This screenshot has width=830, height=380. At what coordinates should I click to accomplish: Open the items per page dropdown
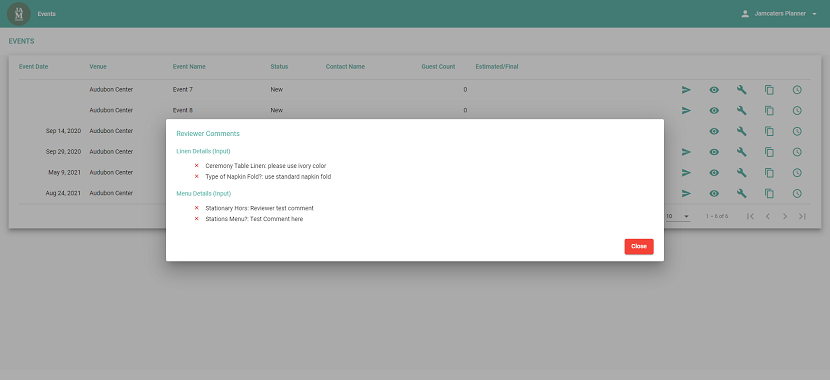678,216
